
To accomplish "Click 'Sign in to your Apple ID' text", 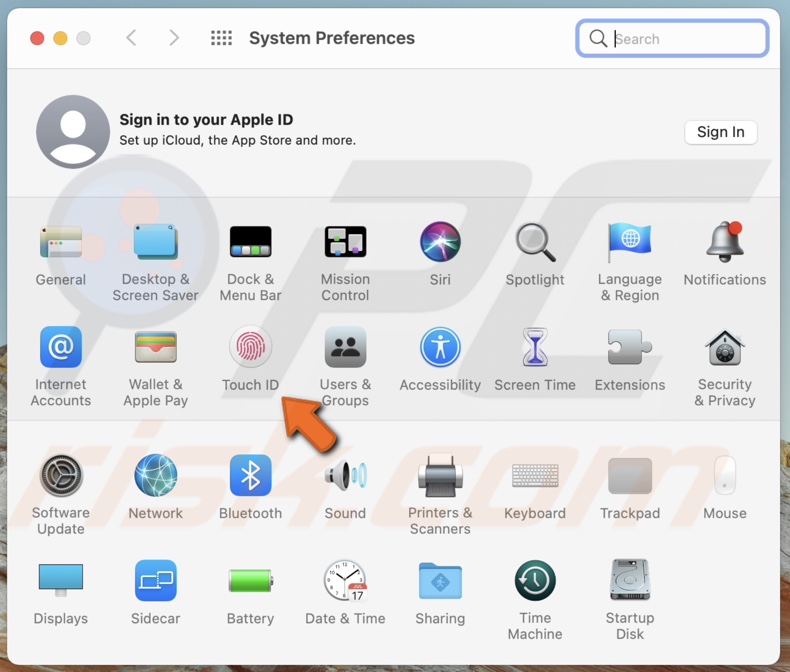I will (x=206, y=120).
